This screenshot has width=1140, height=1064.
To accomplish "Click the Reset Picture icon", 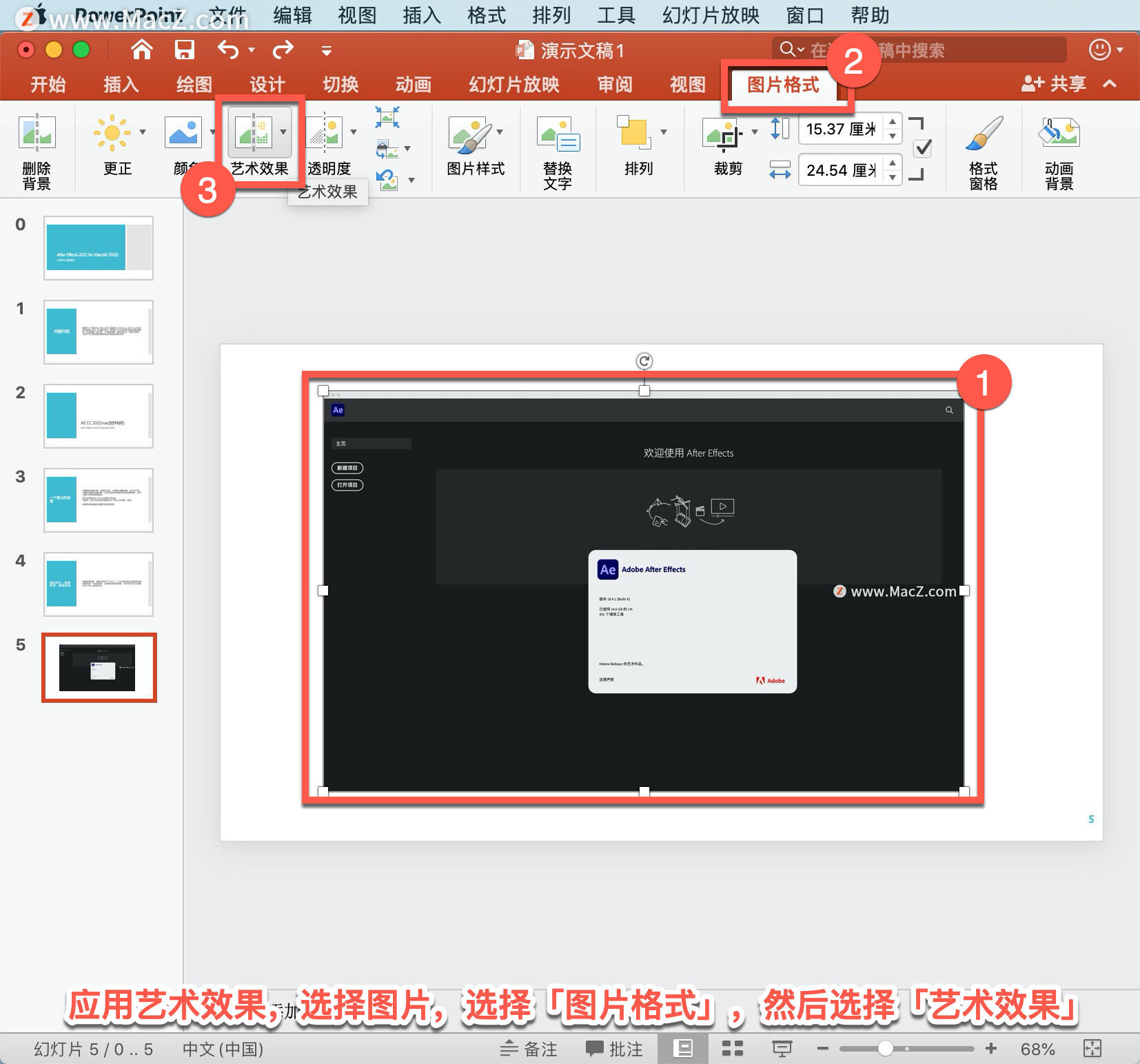I will click(387, 180).
